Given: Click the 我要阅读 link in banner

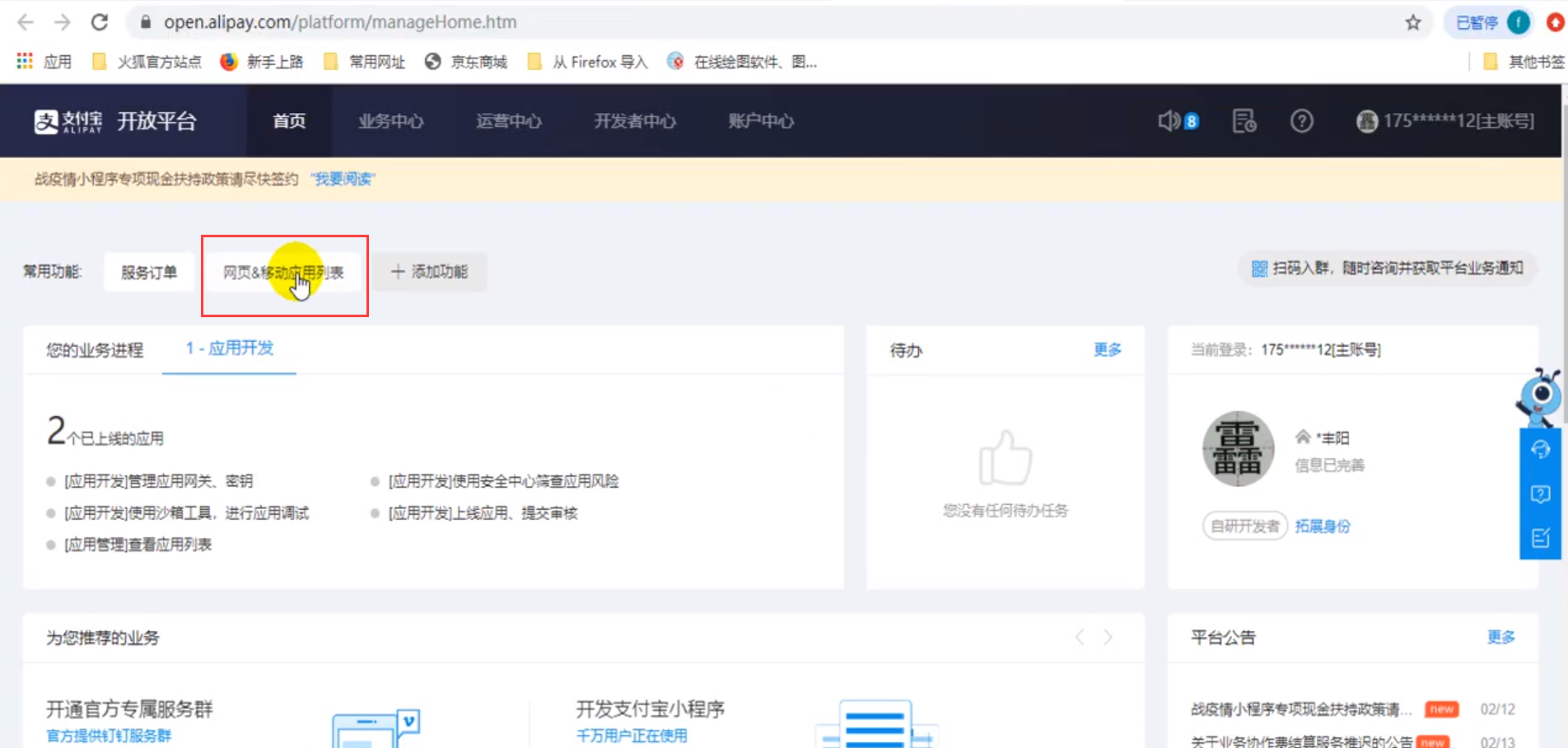Looking at the screenshot, I should (343, 179).
